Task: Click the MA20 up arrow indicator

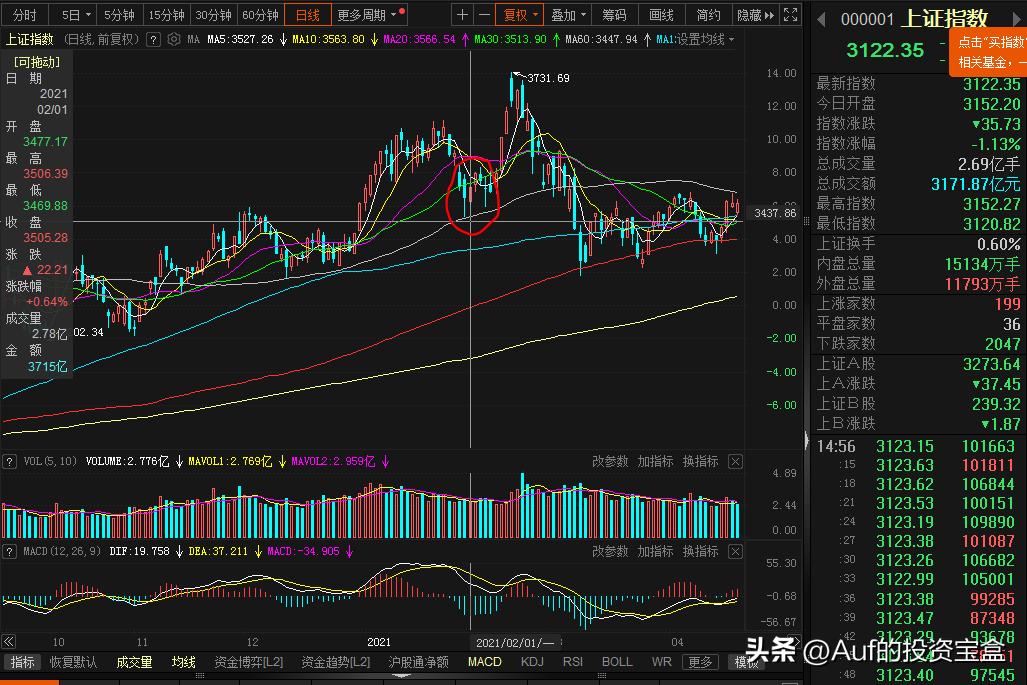Action: click(465, 40)
